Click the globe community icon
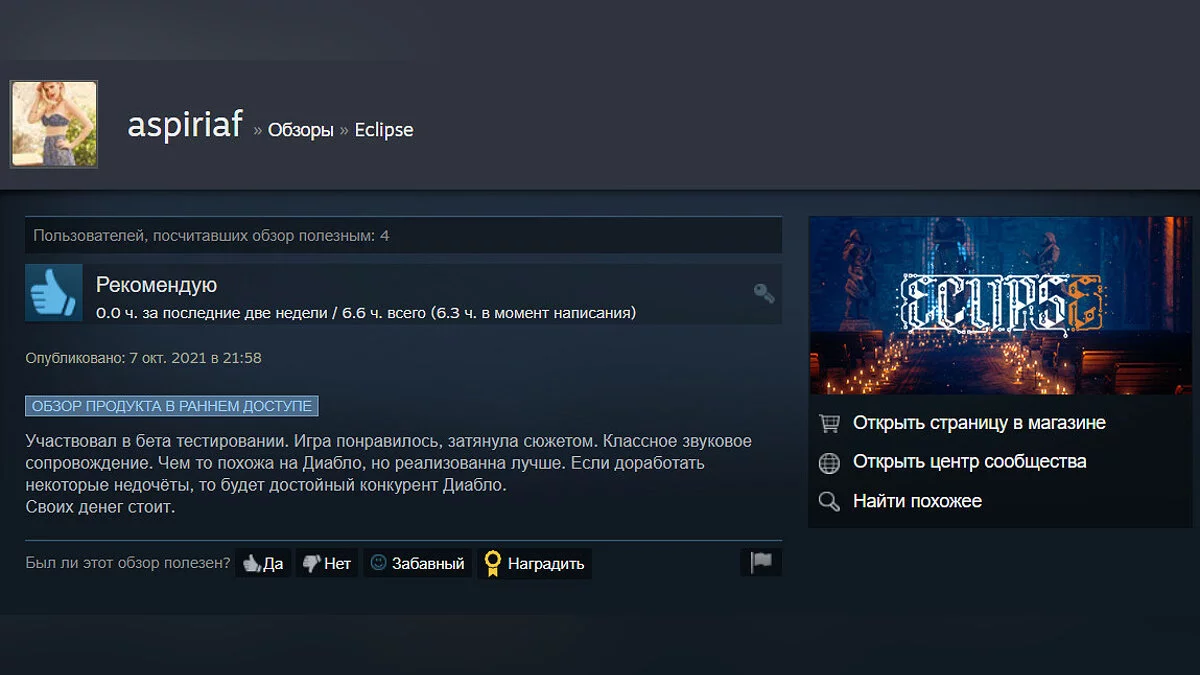This screenshot has width=1200, height=675. tap(829, 462)
